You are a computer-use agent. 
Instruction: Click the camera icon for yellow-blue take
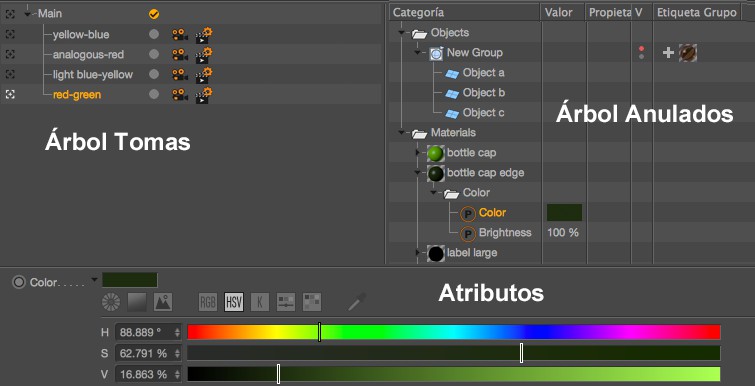(180, 35)
